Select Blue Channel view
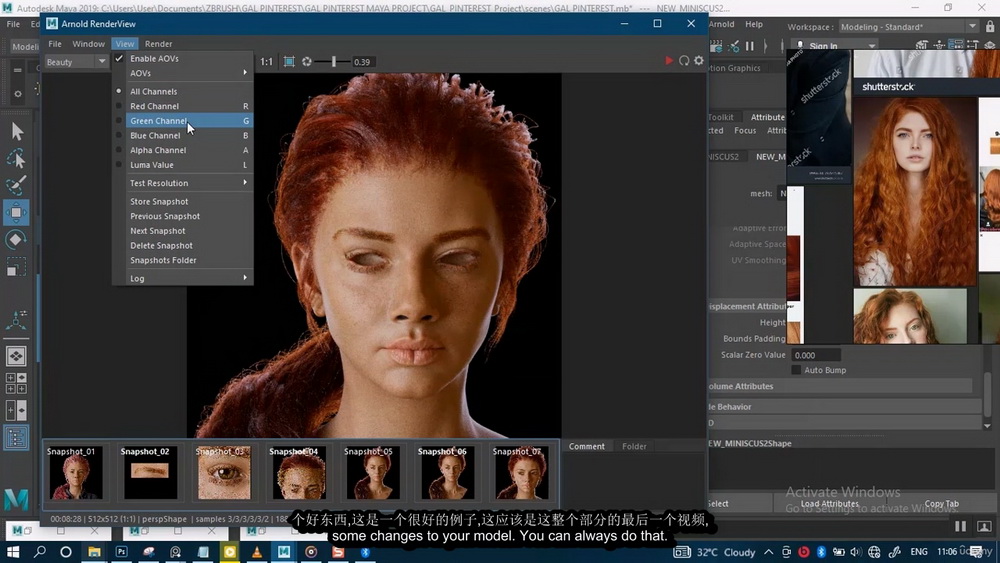 point(182,135)
